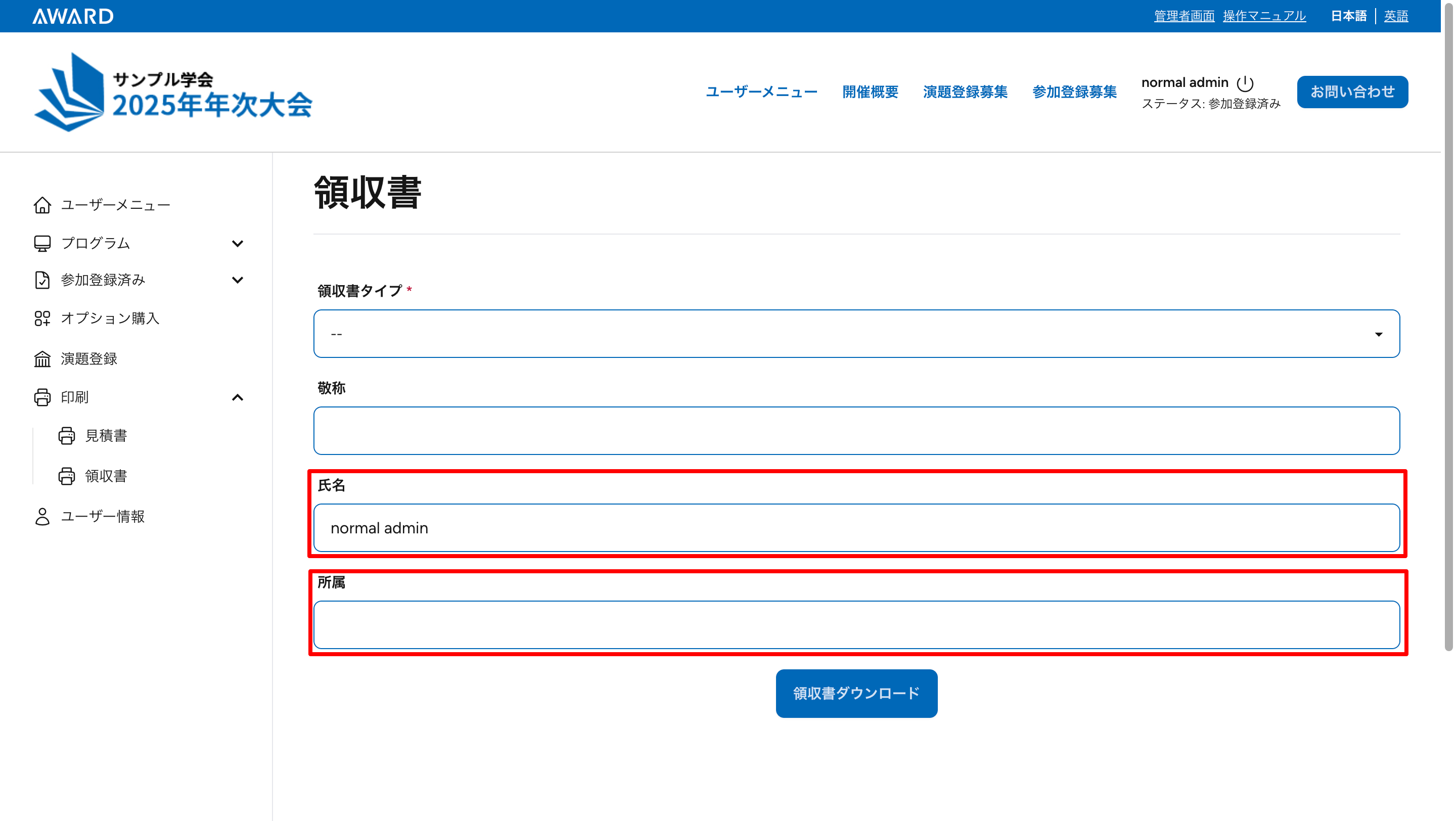Screen dimensions: 1456x821
Task: Select ユーザーメニュー in the sidebar
Action: point(115,205)
